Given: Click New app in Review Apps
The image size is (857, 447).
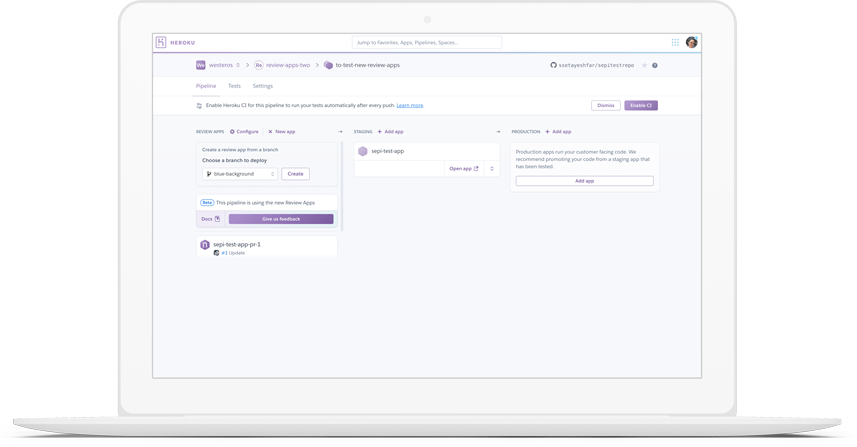Looking at the screenshot, I should click(x=282, y=132).
